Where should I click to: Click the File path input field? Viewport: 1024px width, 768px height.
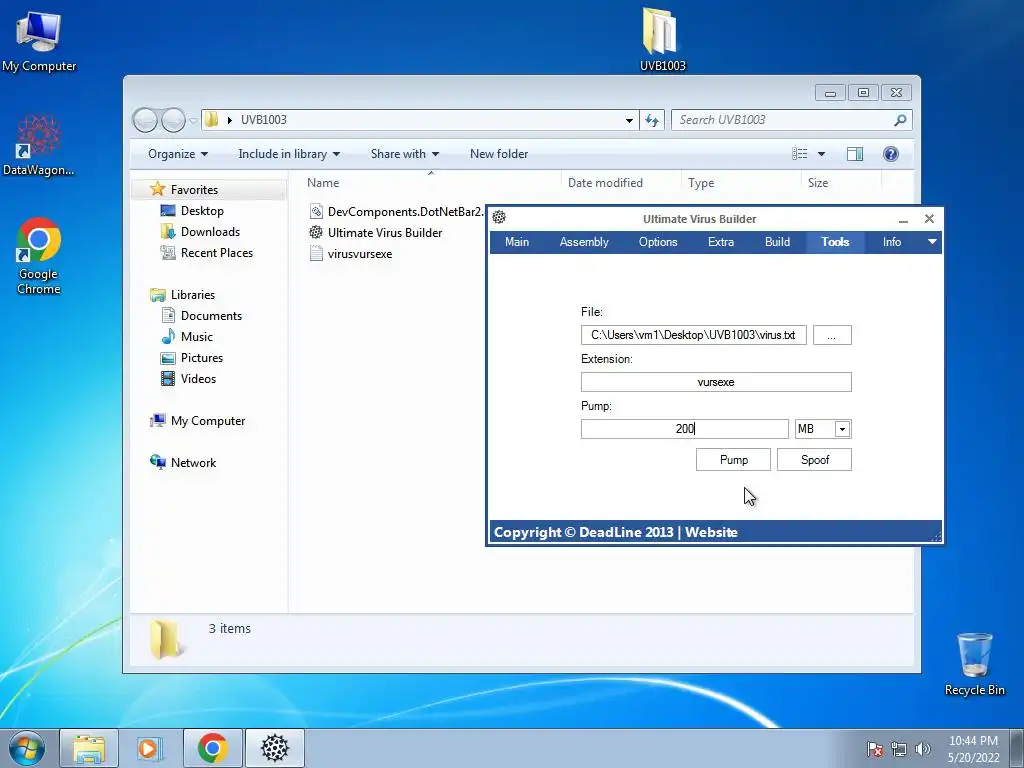coord(694,335)
